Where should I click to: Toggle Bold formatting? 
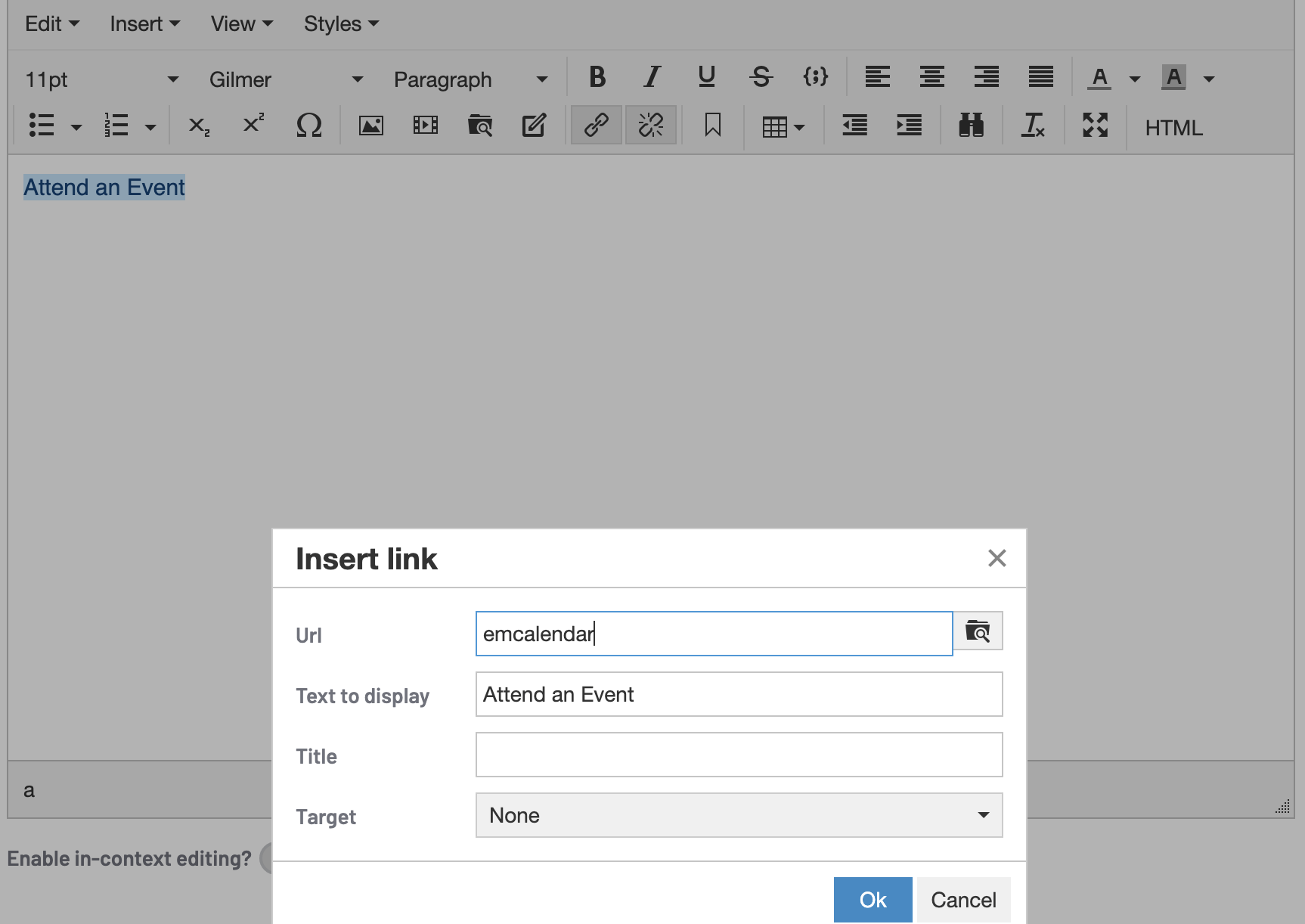coord(597,77)
